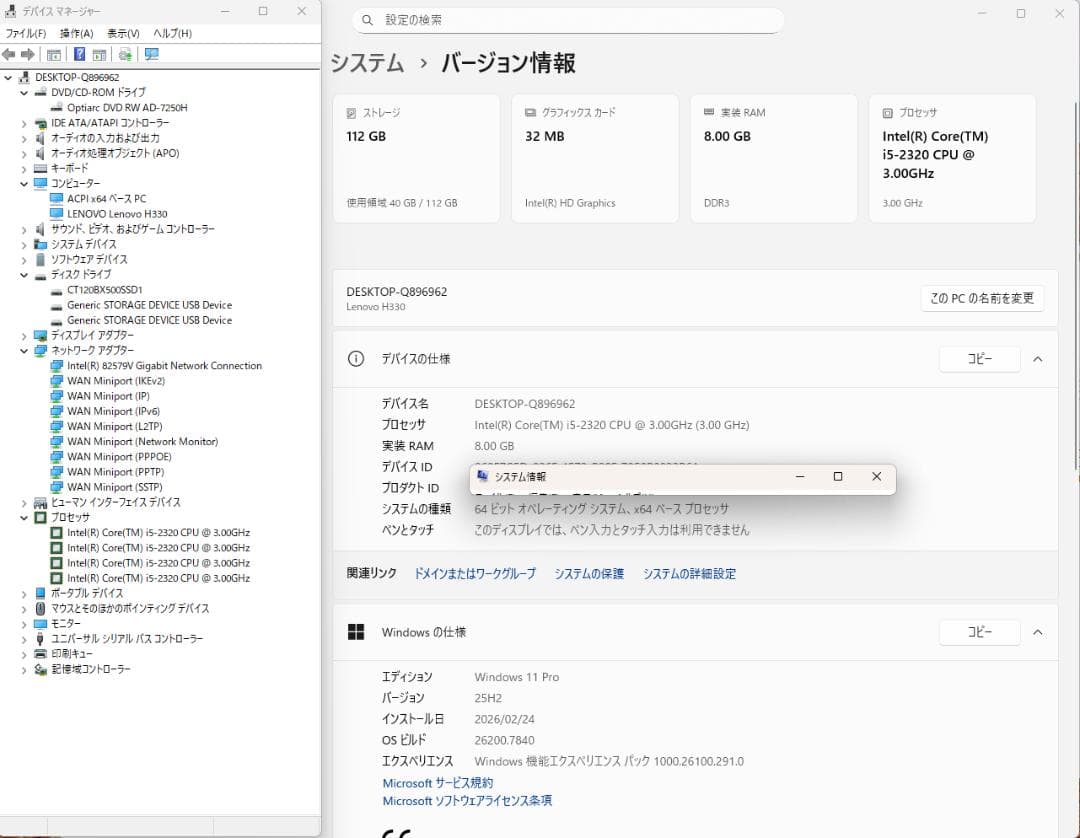Open ドメインまたはワークグループ link
1080x838 pixels.
click(x=475, y=574)
